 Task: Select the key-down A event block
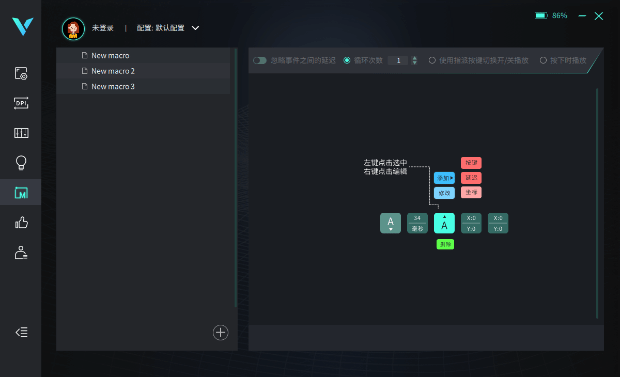[x=390, y=223]
